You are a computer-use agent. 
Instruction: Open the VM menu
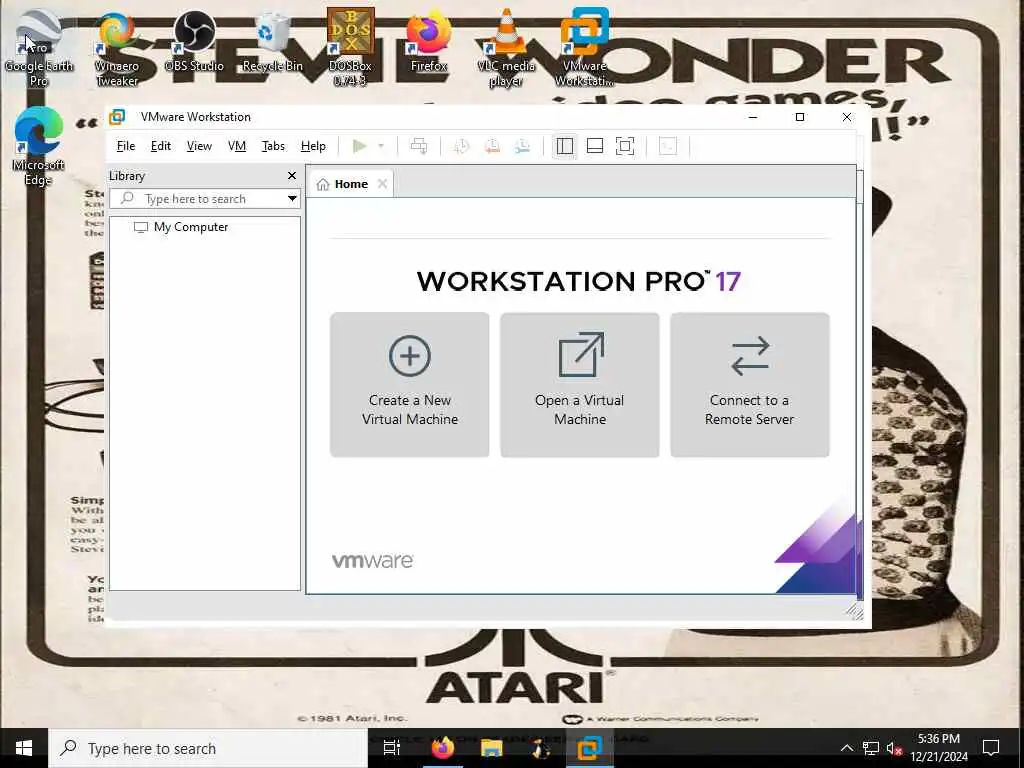tap(237, 146)
